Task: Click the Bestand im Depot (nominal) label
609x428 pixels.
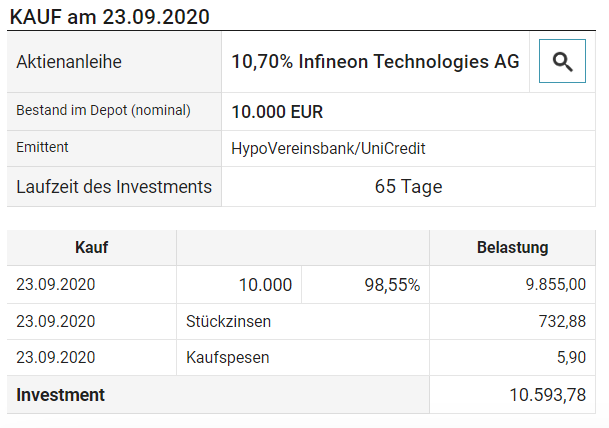Action: coord(103,110)
